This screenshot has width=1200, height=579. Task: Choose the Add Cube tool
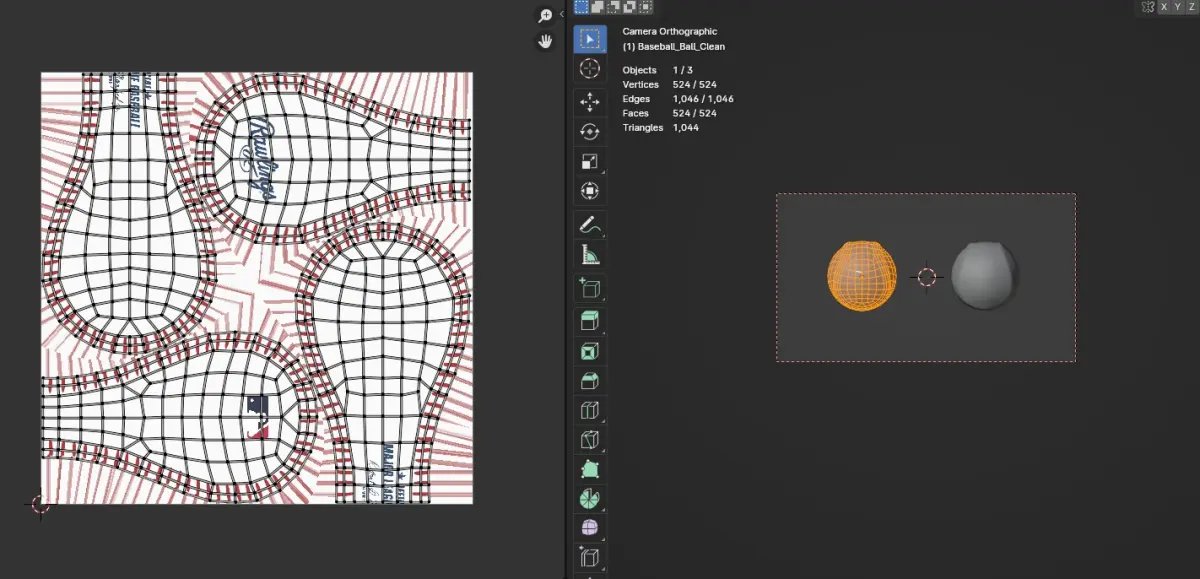[589, 288]
